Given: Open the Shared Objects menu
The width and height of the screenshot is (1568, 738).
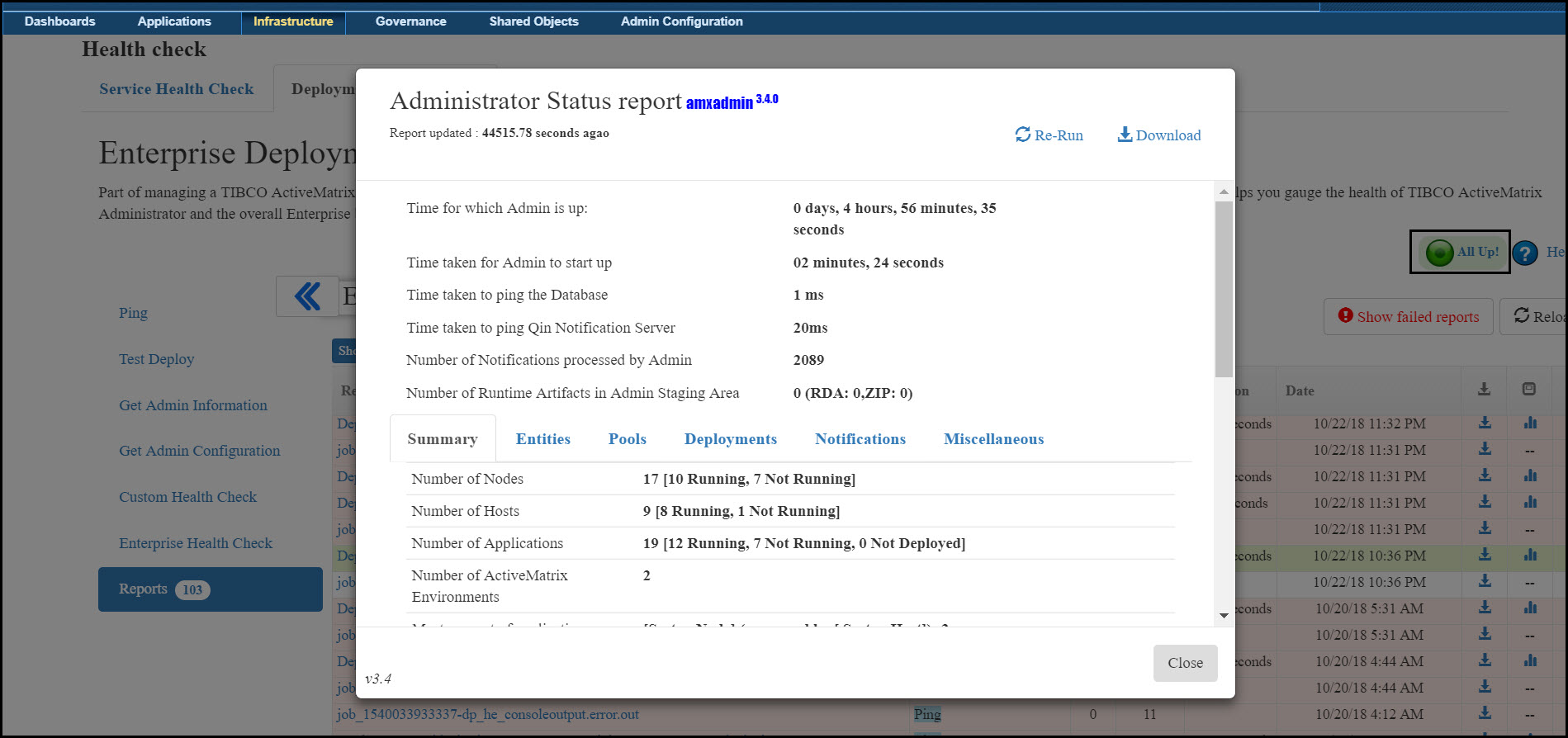Looking at the screenshot, I should [533, 21].
